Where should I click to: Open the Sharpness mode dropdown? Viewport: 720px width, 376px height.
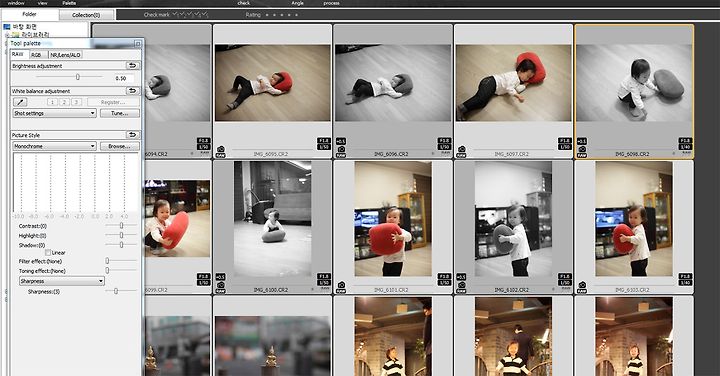pyautogui.click(x=62, y=281)
